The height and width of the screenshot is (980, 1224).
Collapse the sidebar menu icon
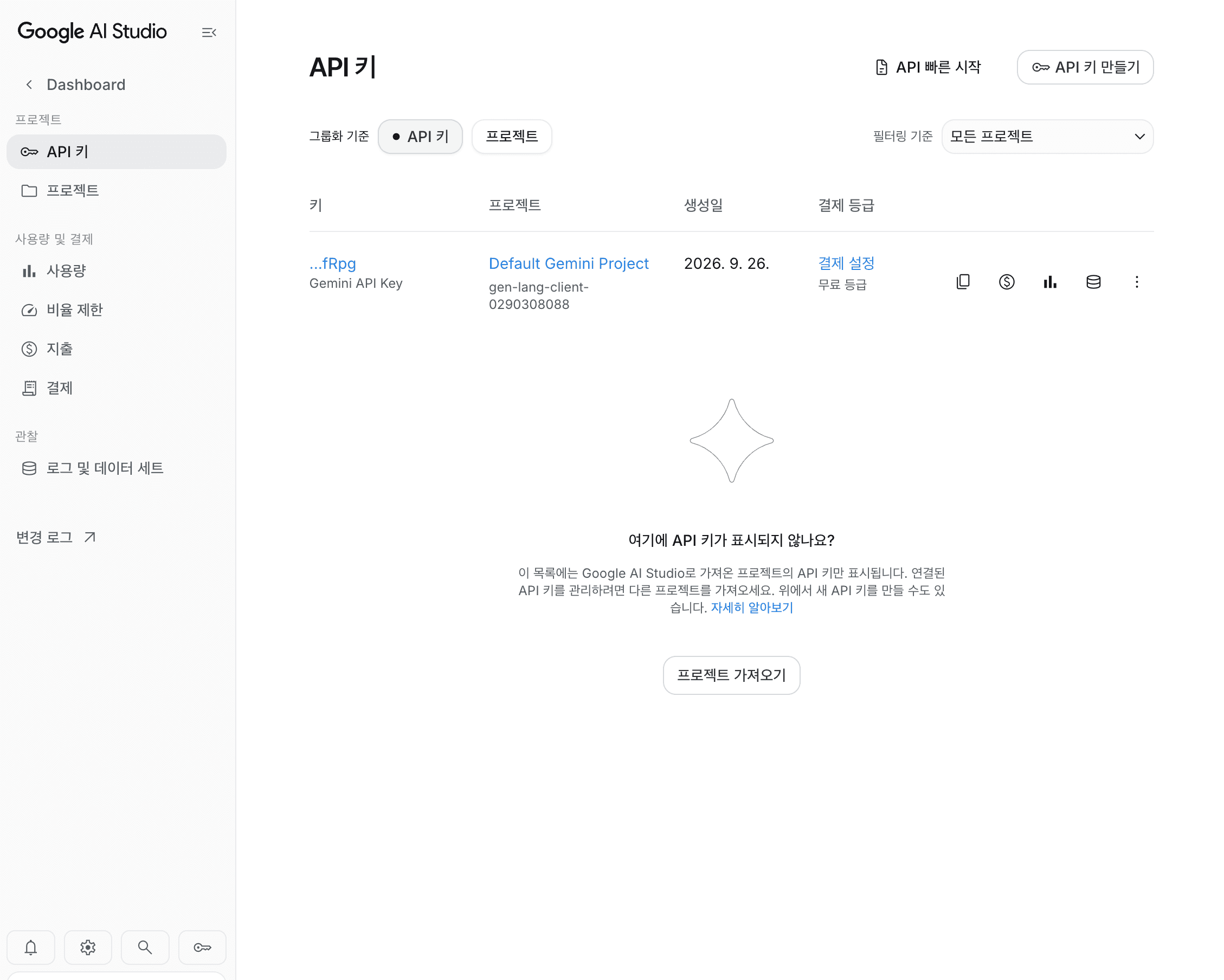point(209,33)
